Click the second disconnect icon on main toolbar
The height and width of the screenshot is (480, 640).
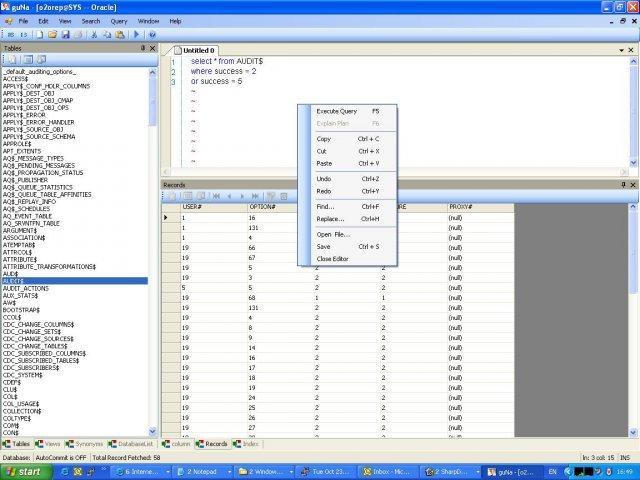click(24, 35)
